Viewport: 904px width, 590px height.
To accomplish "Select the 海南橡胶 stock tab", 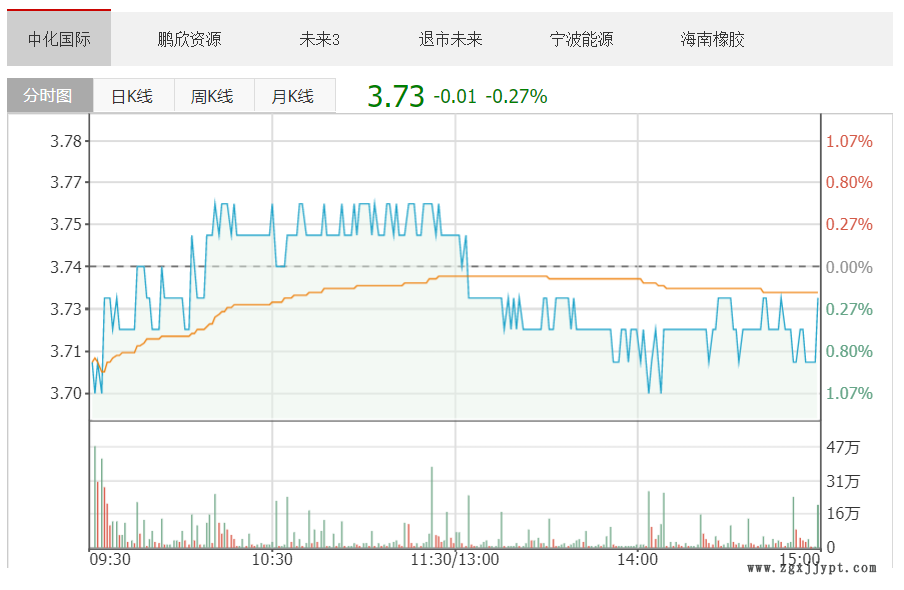I will pyautogui.click(x=712, y=39).
